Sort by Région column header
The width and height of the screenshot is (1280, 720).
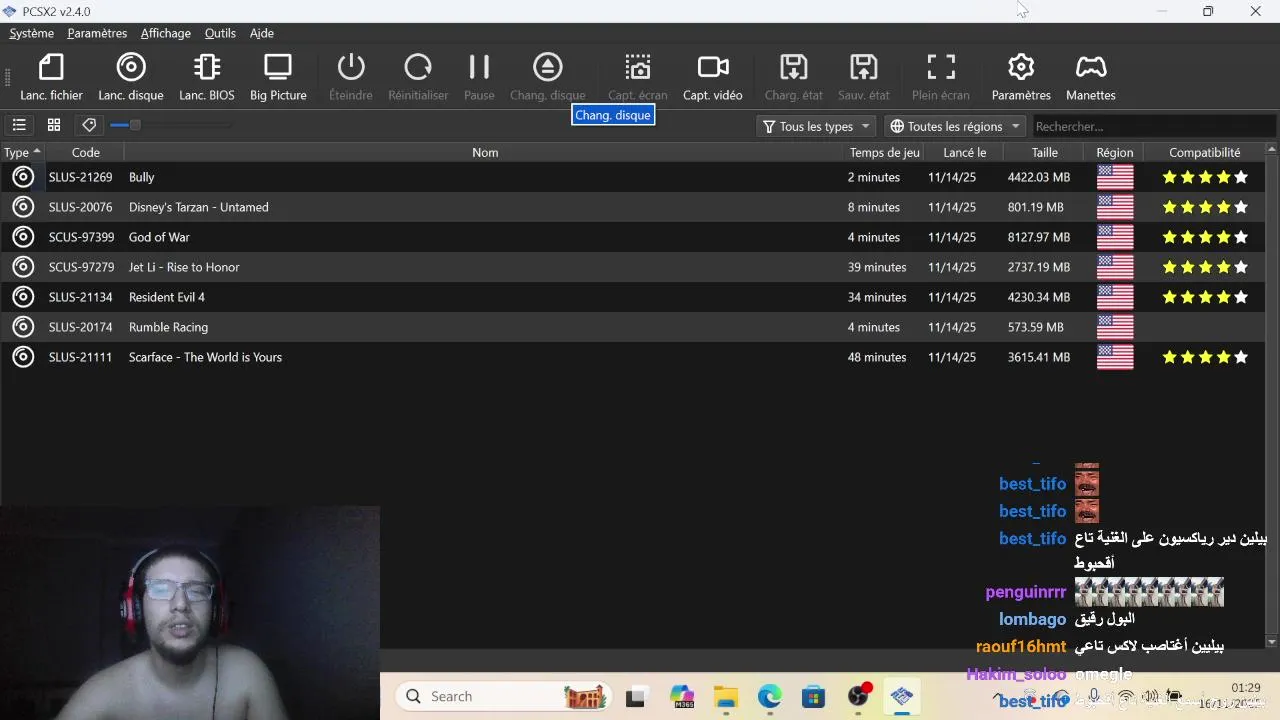click(1115, 152)
